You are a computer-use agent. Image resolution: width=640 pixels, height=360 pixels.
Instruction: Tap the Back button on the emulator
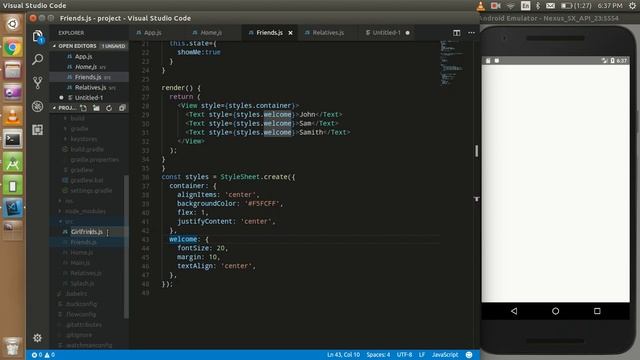pyautogui.click(x=514, y=311)
